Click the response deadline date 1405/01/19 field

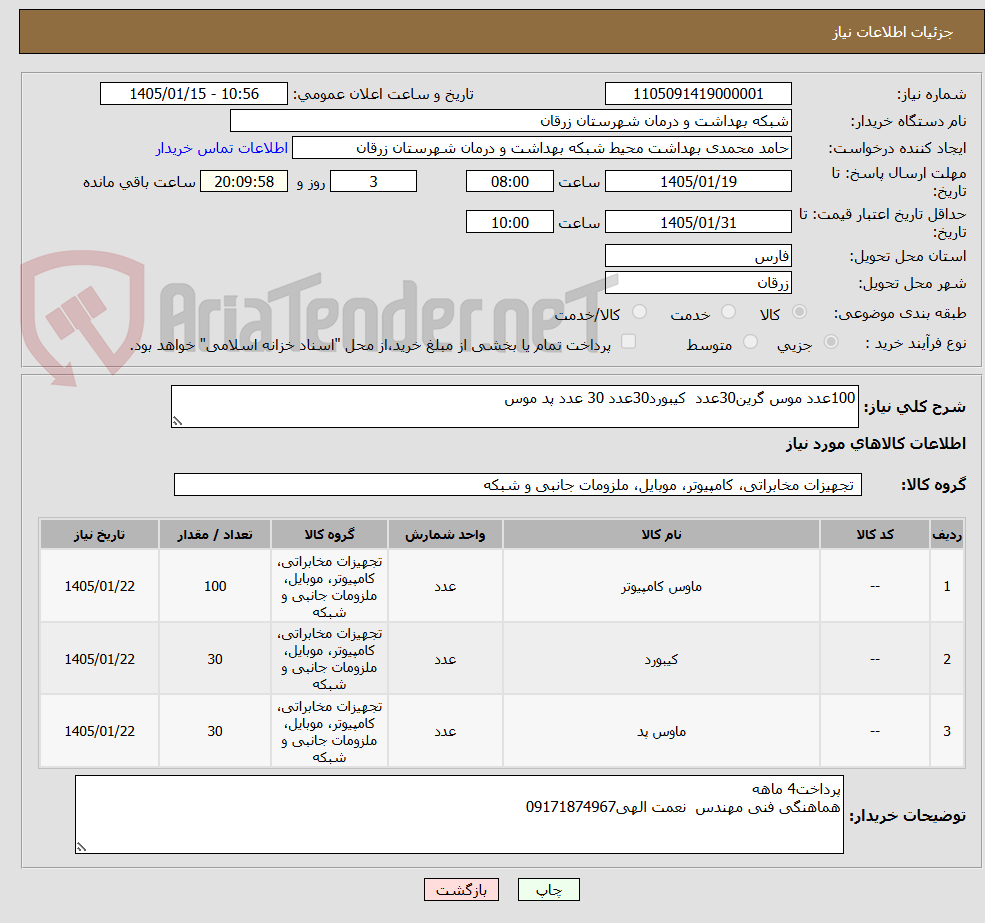[x=698, y=182]
